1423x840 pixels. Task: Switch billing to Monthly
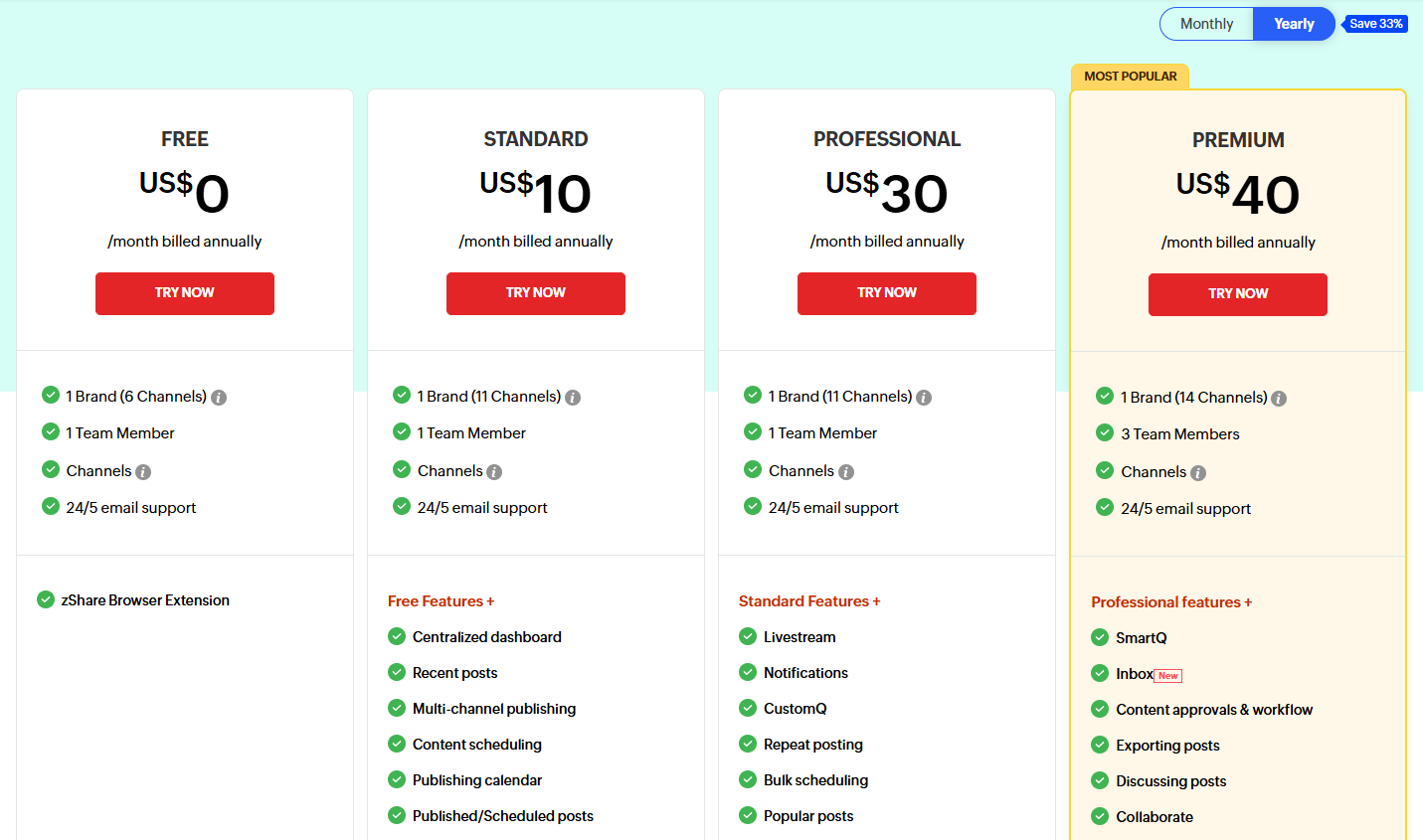1206,24
